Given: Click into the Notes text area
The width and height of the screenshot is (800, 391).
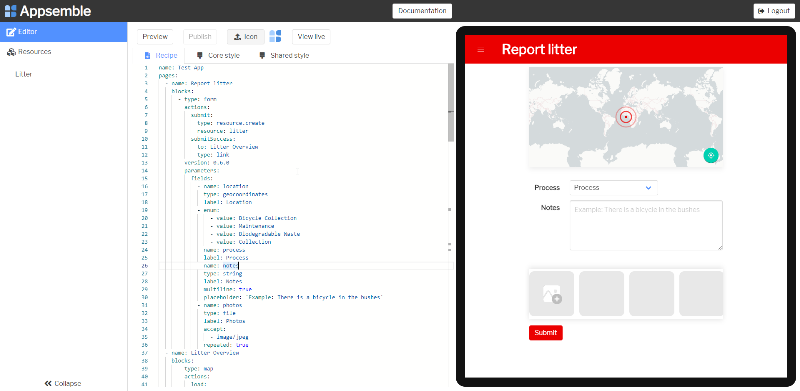Looking at the screenshot, I should point(646,225).
